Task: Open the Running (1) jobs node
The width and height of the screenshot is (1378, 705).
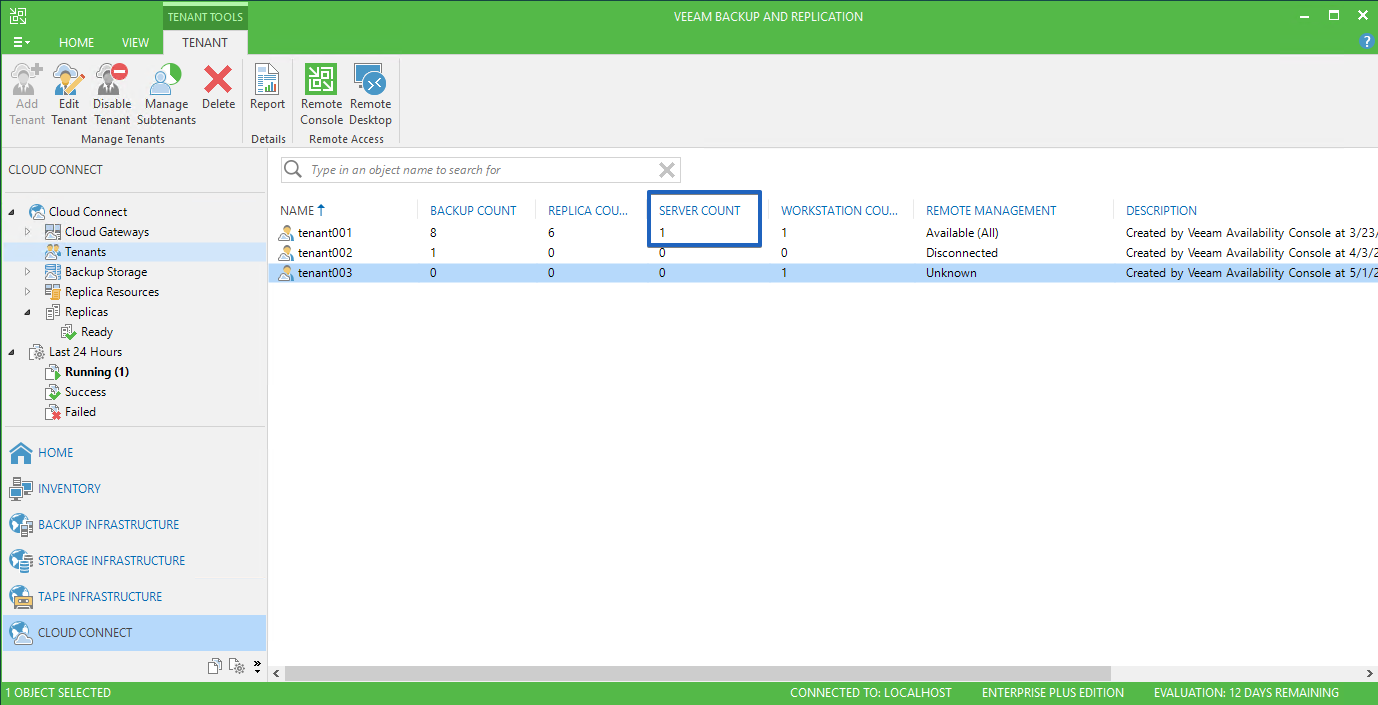Action: click(x=97, y=372)
